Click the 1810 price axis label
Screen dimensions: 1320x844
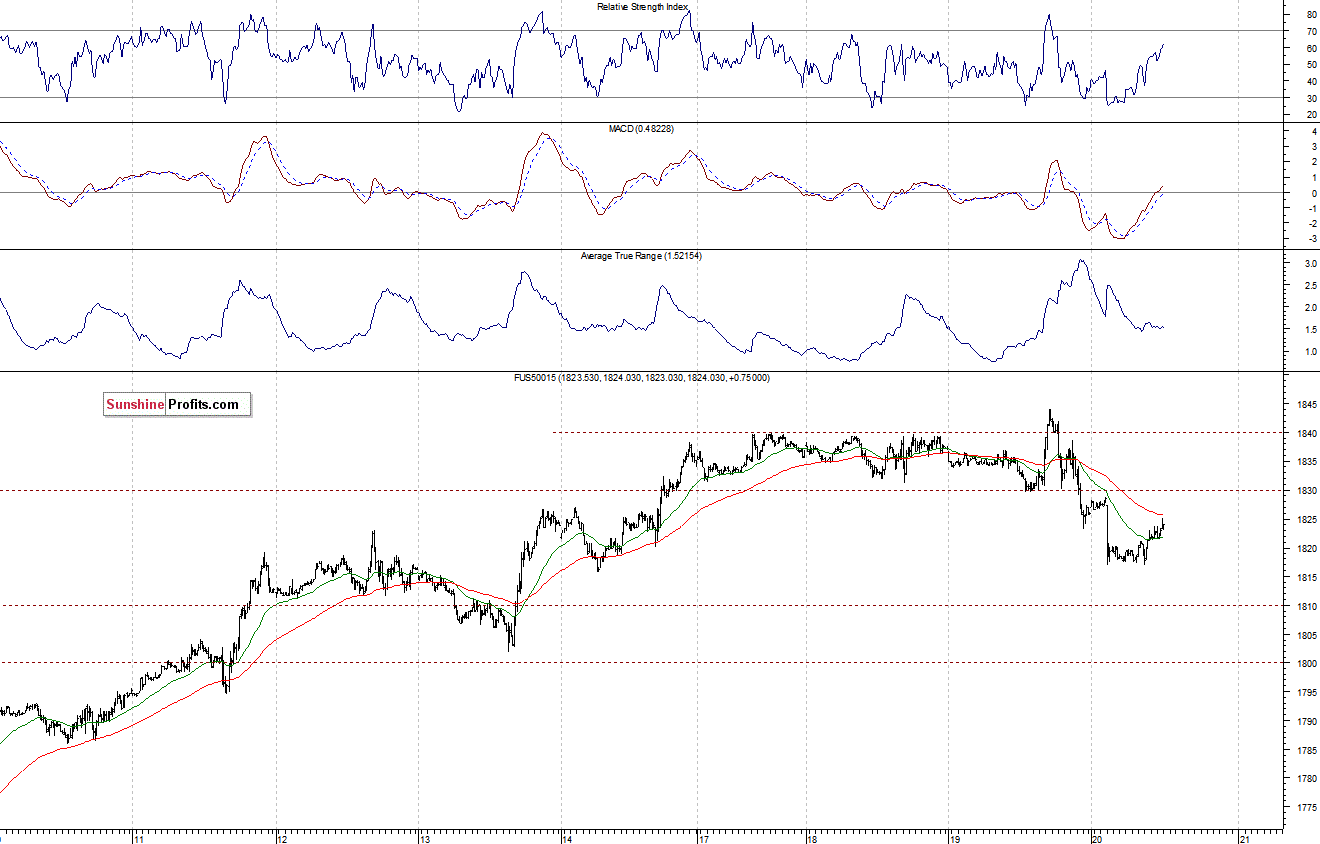coord(1306,606)
